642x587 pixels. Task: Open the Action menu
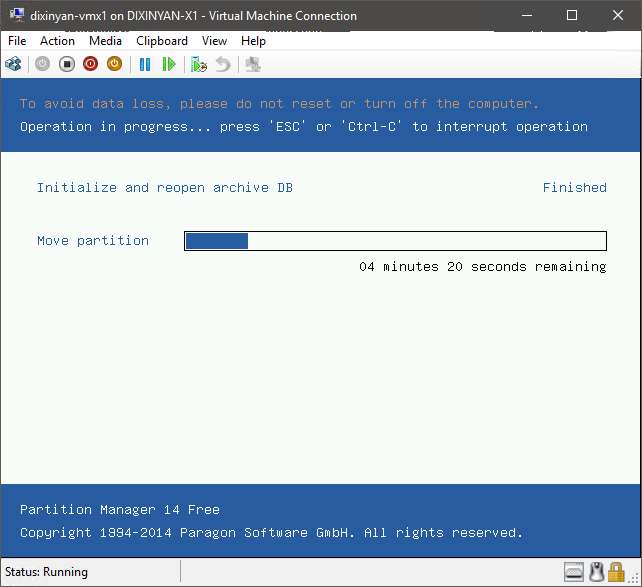click(57, 41)
